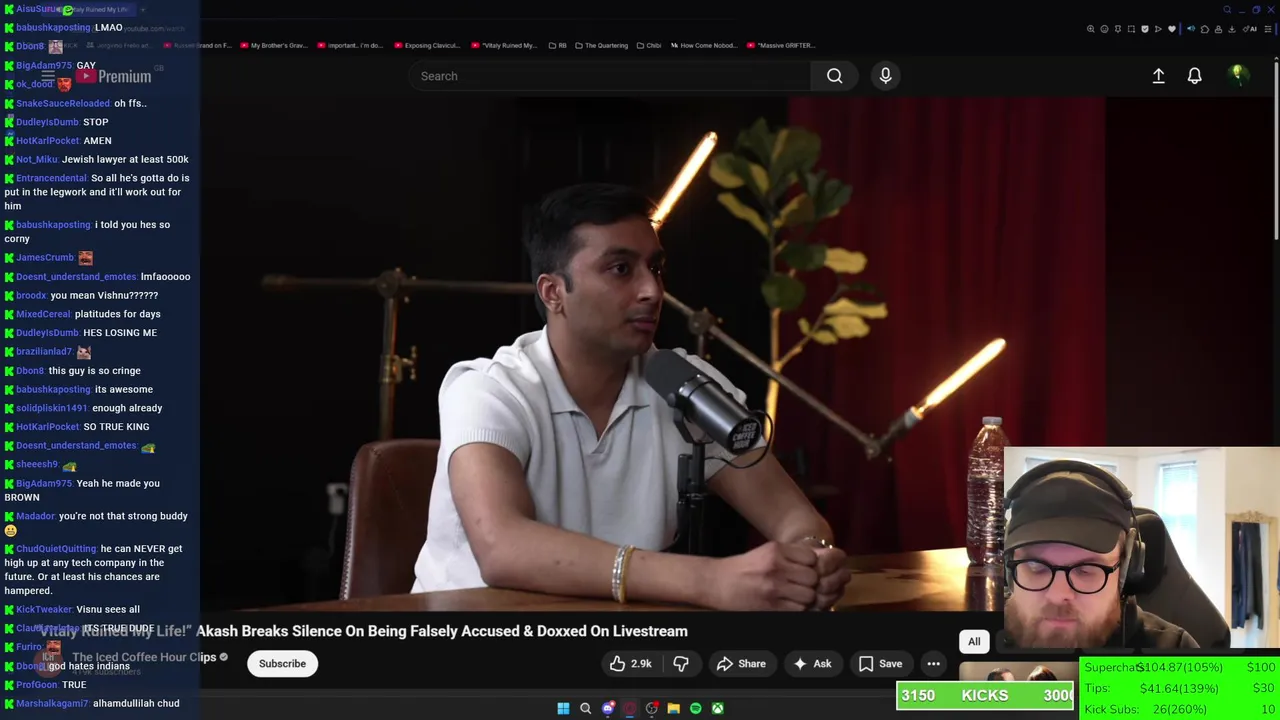Screen dimensions: 1280x720
Task: Open the Windows Start button
Action: coord(563,708)
